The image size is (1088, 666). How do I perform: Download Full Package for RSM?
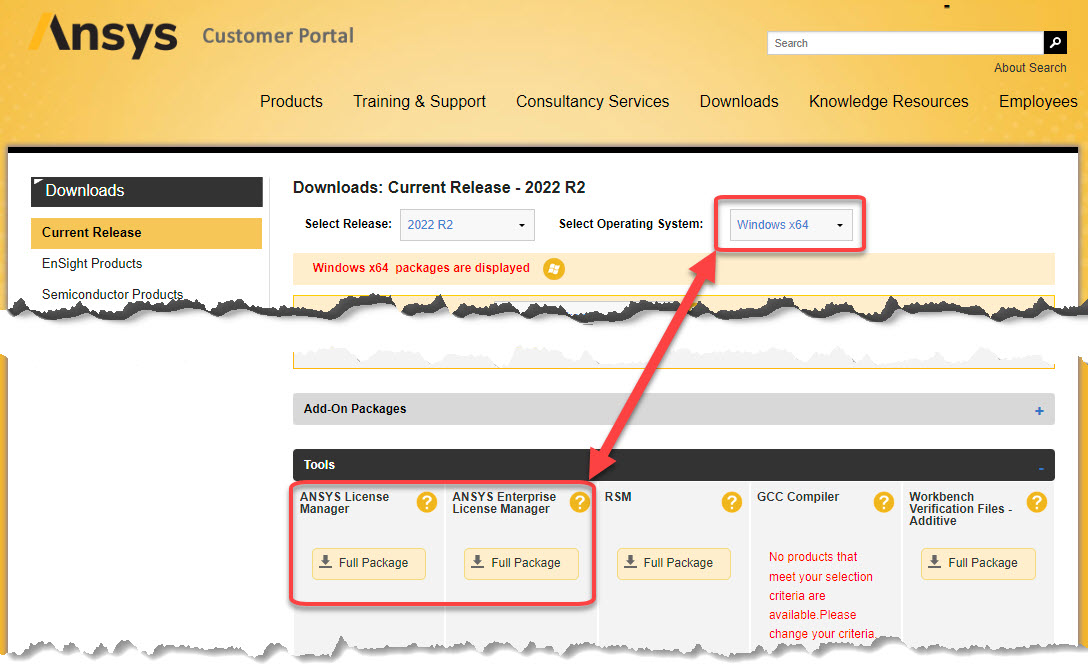[674, 563]
